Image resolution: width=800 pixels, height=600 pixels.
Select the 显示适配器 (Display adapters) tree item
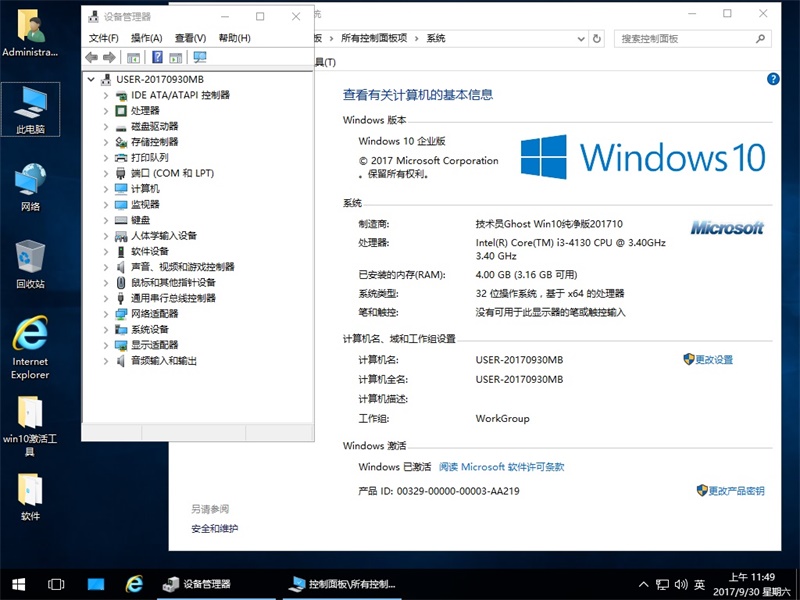click(x=154, y=345)
